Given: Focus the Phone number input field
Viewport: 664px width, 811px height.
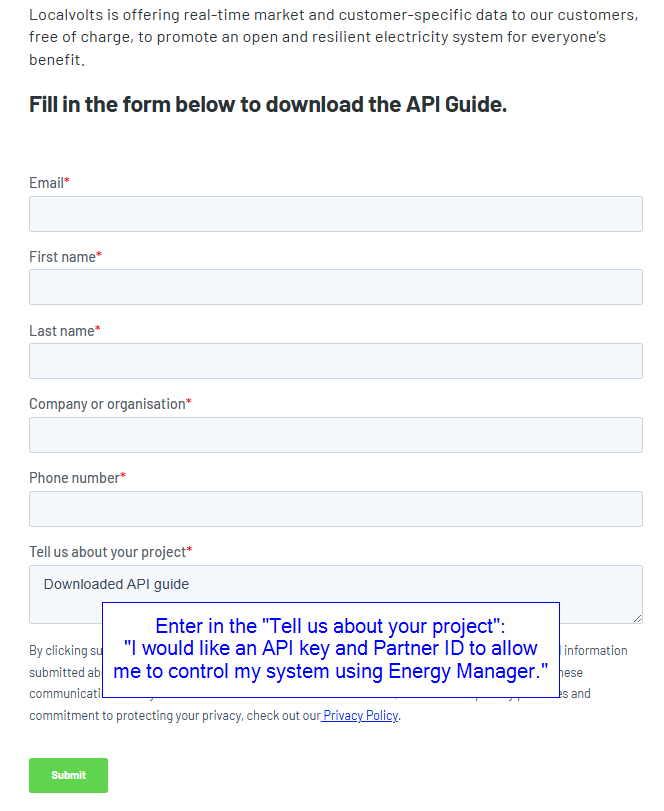Looking at the screenshot, I should [x=335, y=509].
